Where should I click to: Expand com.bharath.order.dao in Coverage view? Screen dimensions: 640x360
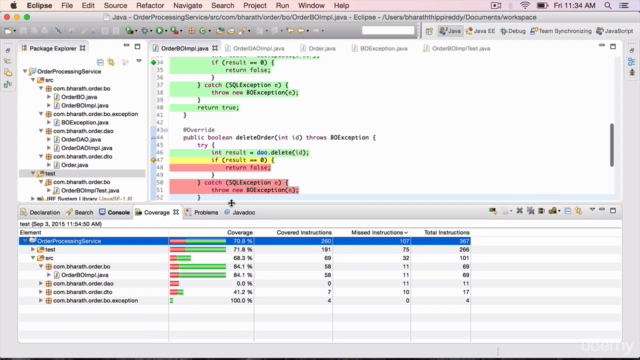pos(41,283)
